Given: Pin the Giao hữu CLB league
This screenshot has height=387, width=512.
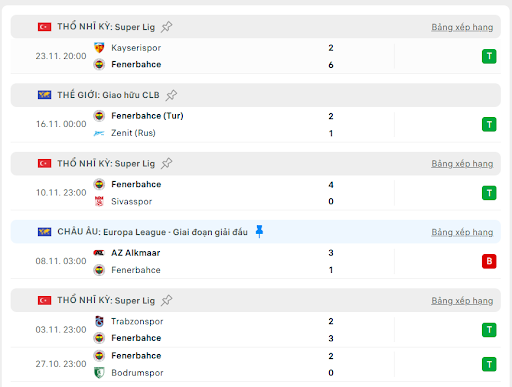Looking at the screenshot, I should tap(171, 95).
